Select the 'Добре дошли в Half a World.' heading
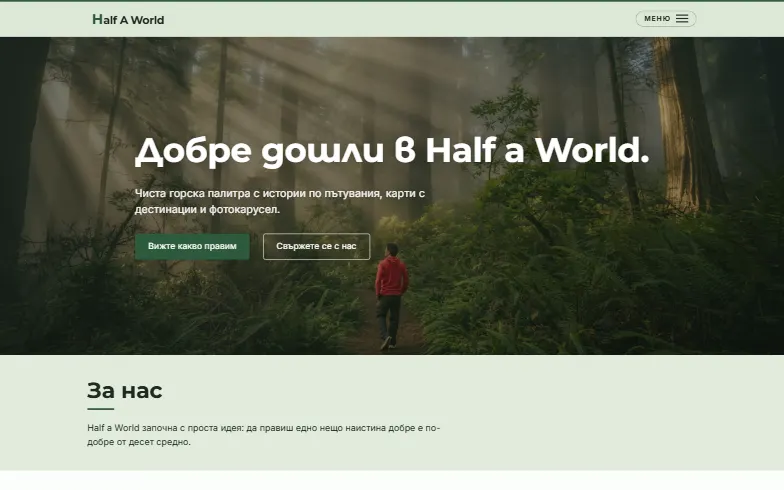The image size is (784, 490). (392, 150)
